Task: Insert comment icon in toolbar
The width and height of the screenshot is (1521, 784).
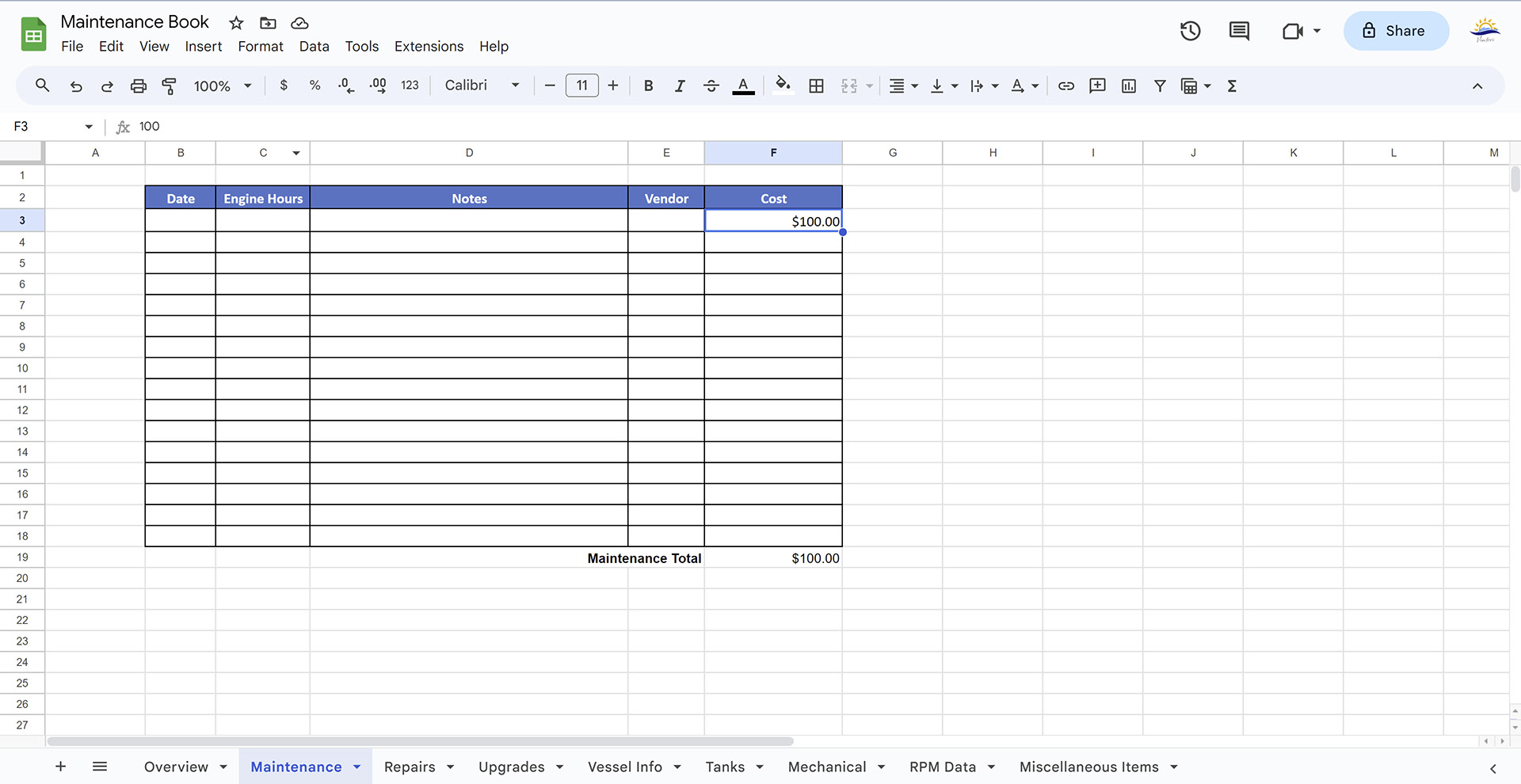Action: (1097, 86)
